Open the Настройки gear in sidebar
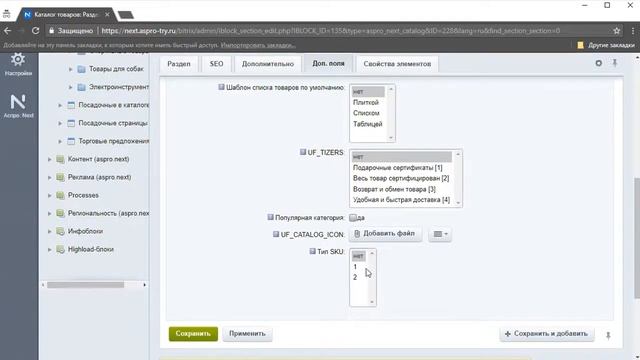The image size is (640, 360). (18, 60)
